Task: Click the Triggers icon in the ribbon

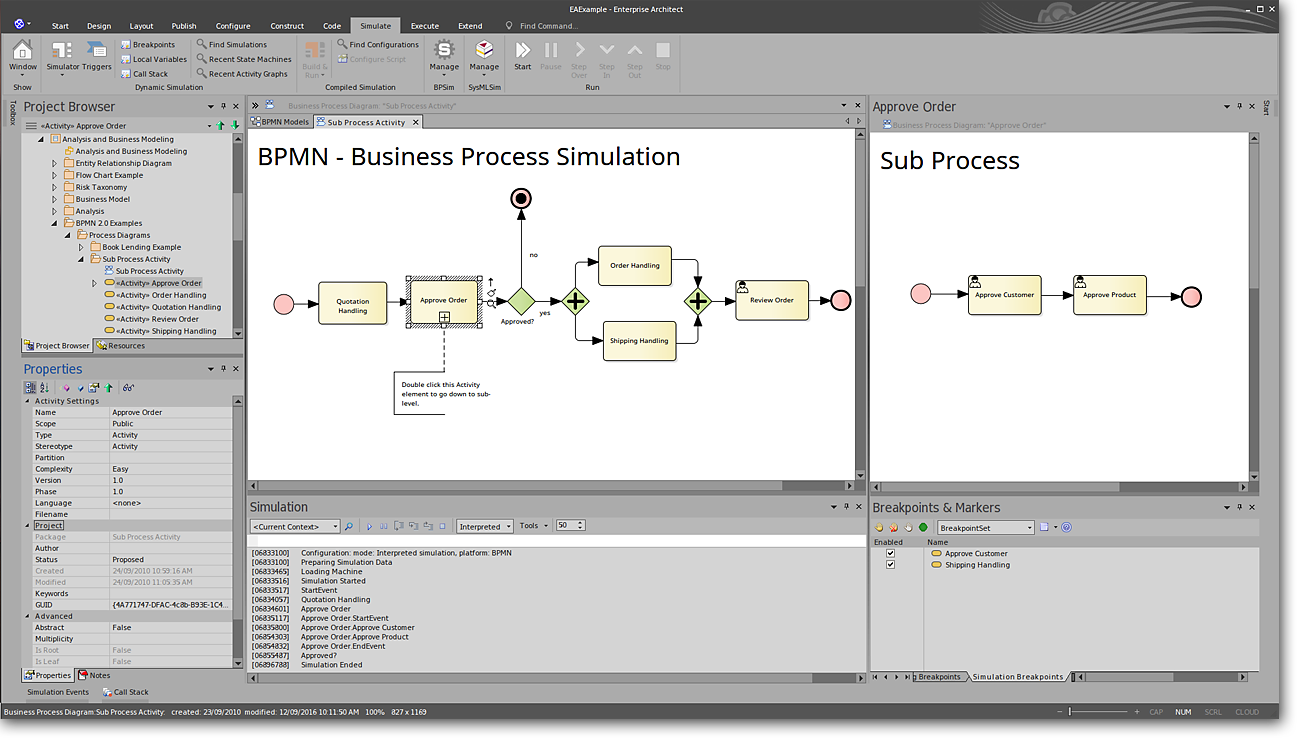Action: coord(97,52)
